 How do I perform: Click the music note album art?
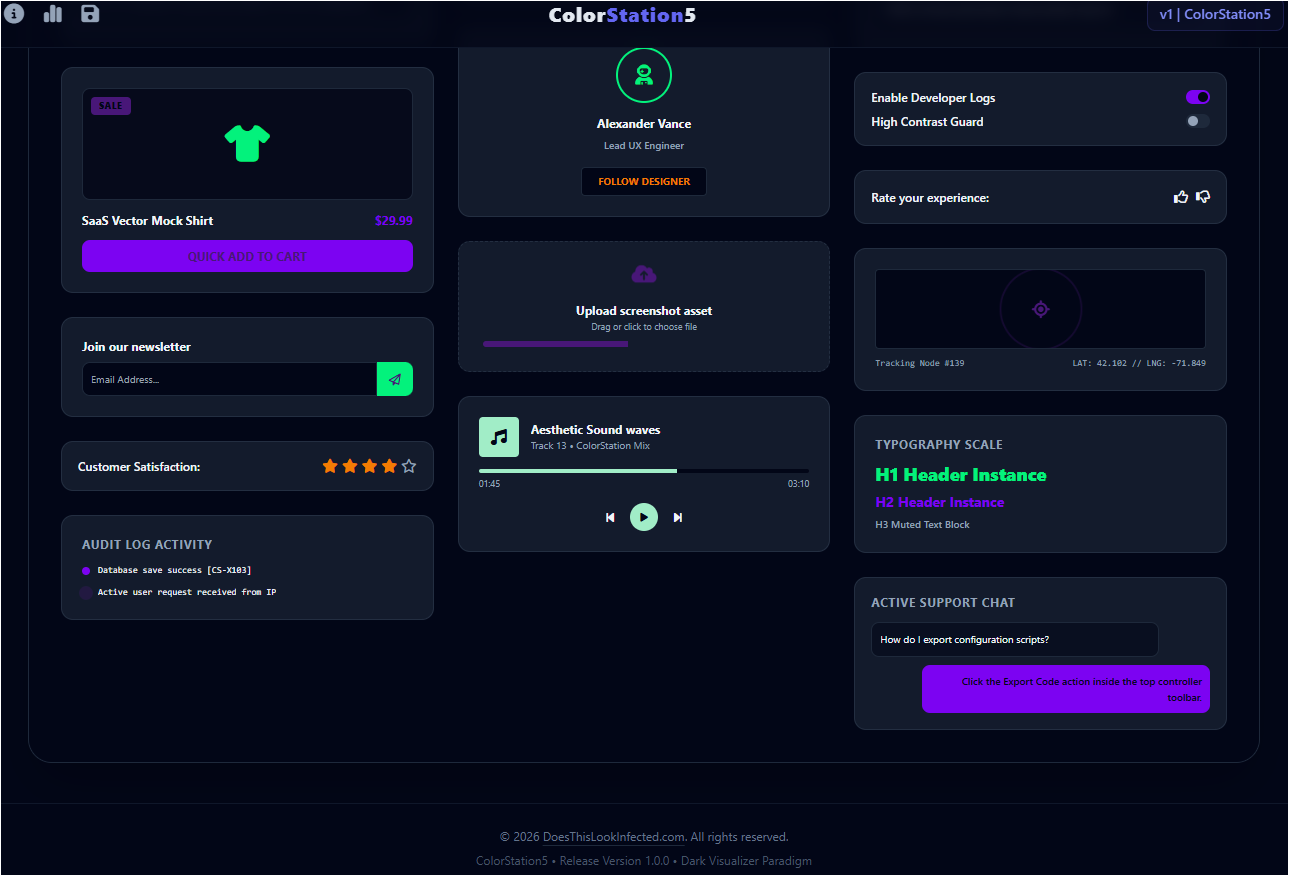pos(499,437)
